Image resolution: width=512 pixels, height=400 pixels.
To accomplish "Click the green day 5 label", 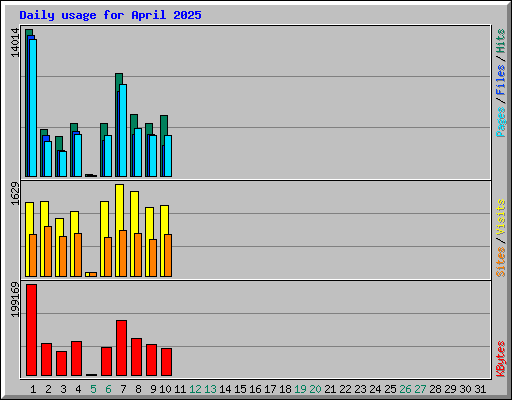I will click(x=93, y=389).
